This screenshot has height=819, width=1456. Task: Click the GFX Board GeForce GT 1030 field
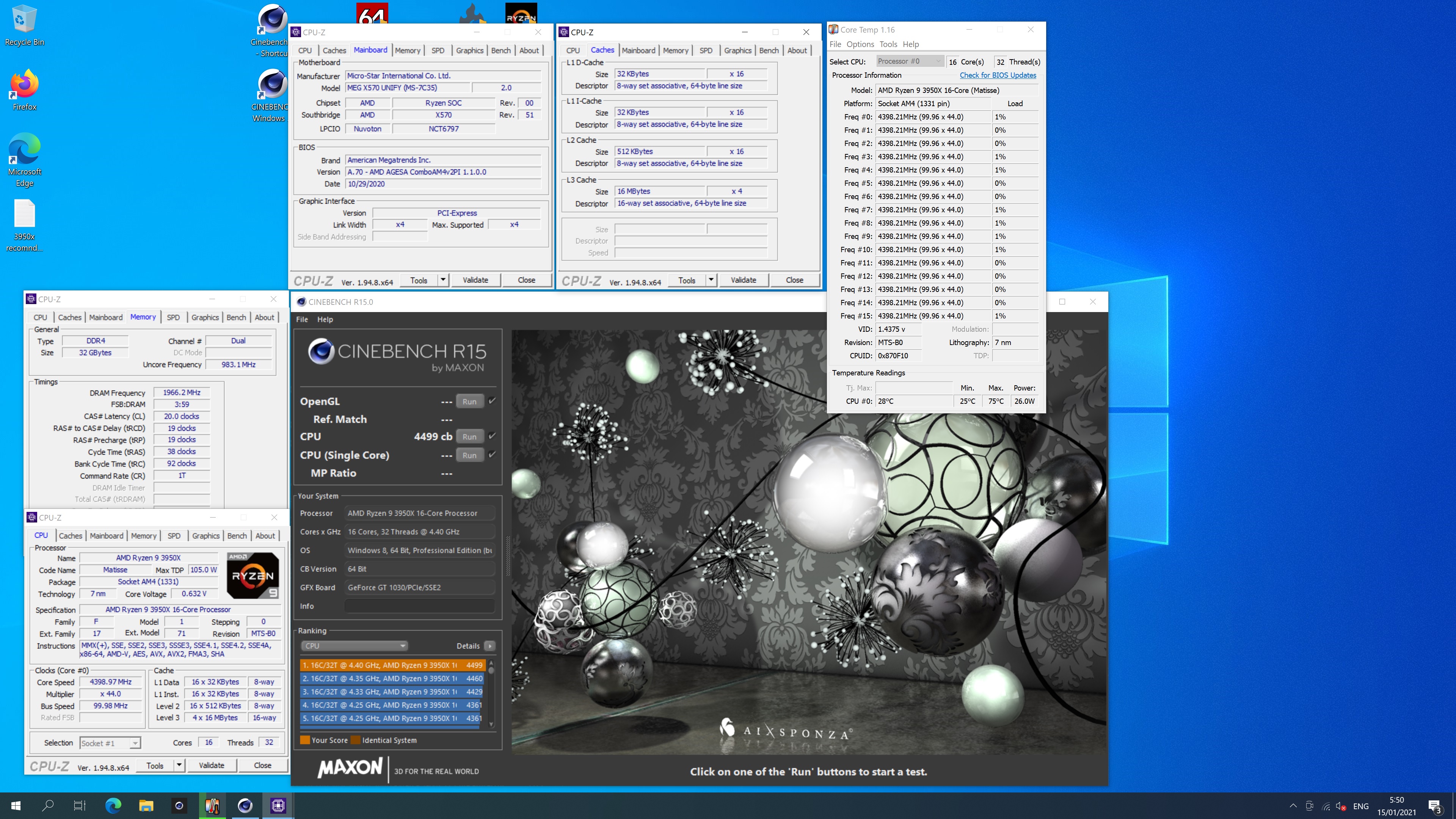coord(419,587)
